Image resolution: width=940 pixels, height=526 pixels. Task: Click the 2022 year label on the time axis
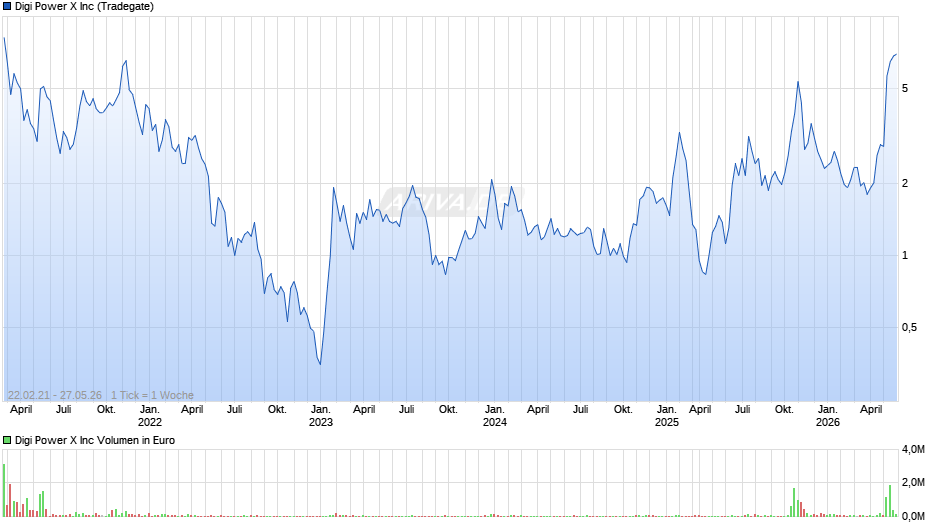pyautogui.click(x=150, y=422)
